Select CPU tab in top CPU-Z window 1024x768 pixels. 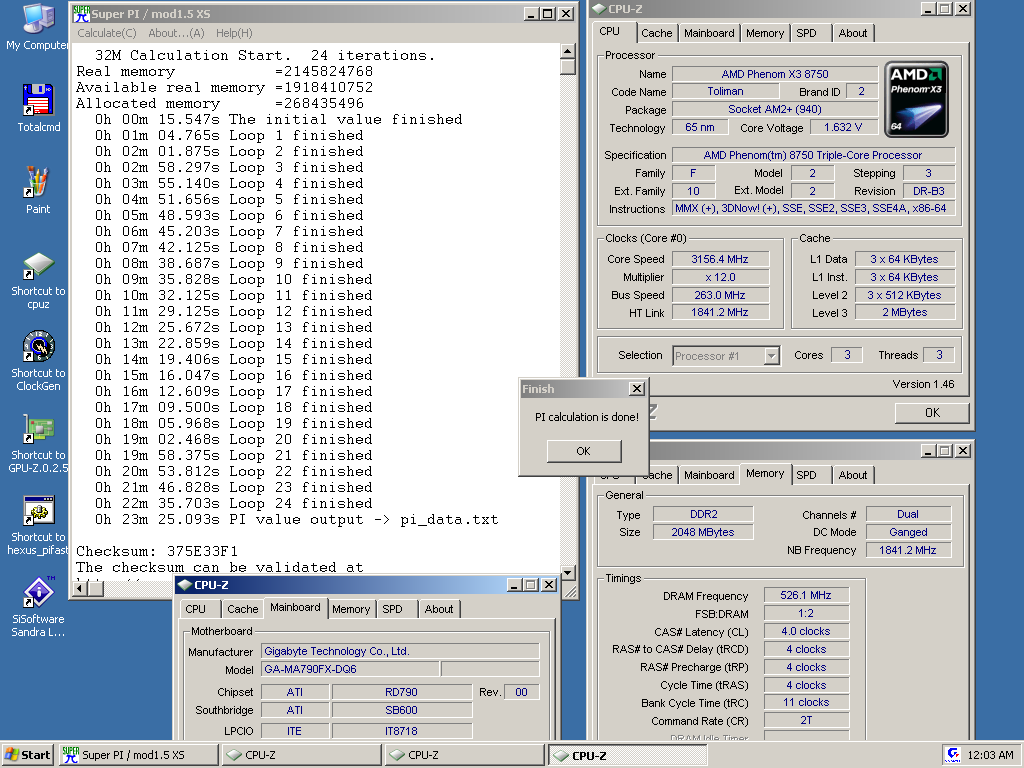tap(609, 31)
